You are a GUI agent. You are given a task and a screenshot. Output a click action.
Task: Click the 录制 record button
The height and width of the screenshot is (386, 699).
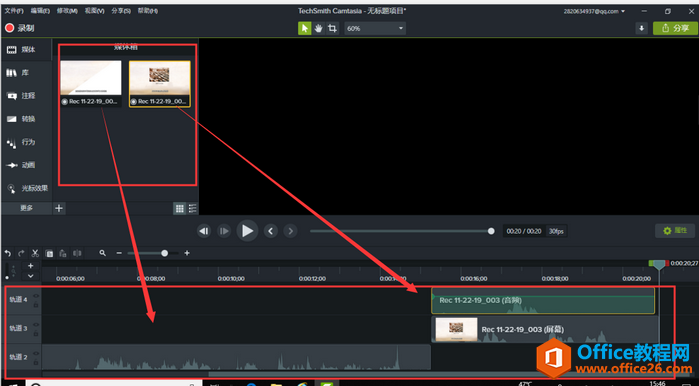click(20, 28)
